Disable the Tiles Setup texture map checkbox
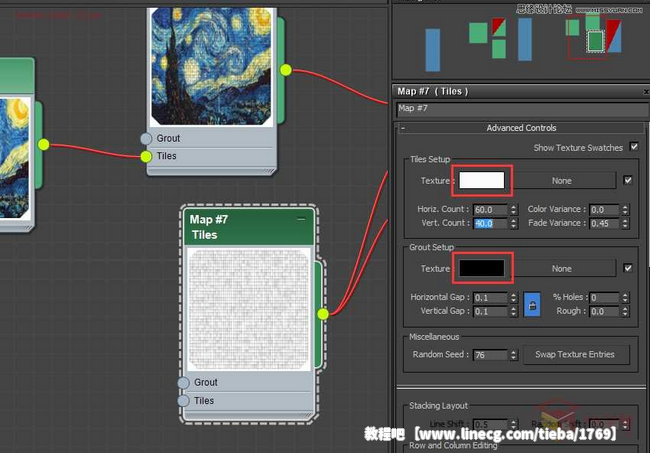This screenshot has height=453, width=651. 628,180
